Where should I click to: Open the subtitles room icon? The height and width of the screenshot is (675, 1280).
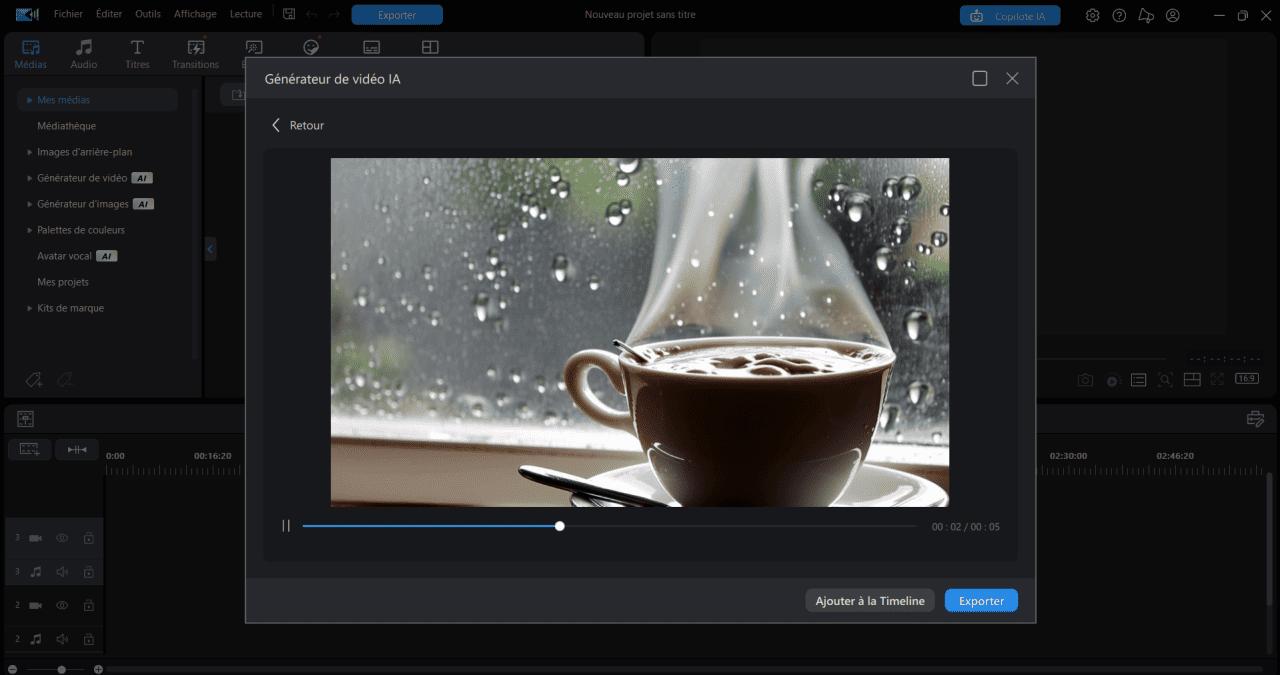point(371,47)
